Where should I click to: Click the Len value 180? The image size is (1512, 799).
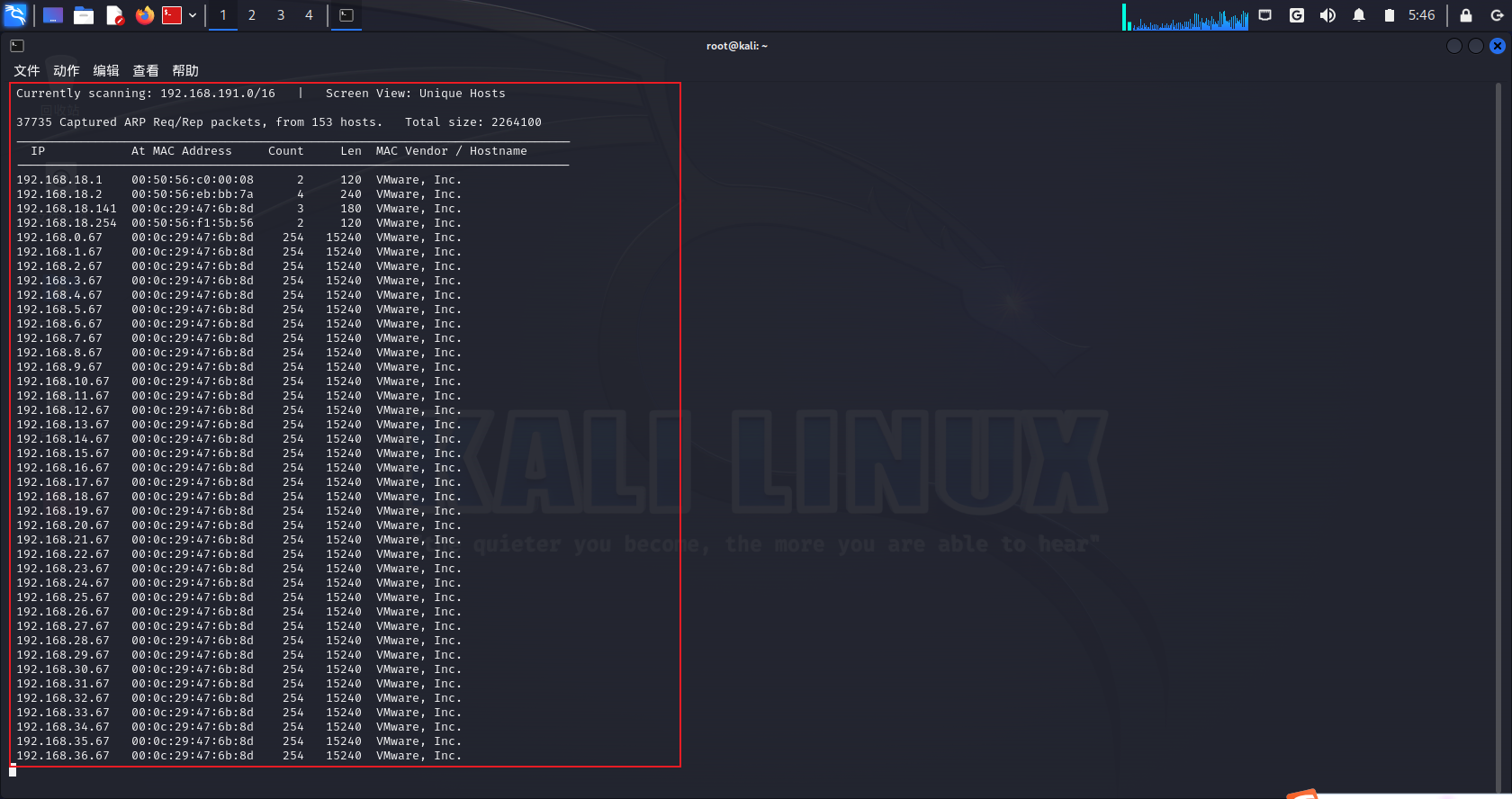[x=351, y=209]
